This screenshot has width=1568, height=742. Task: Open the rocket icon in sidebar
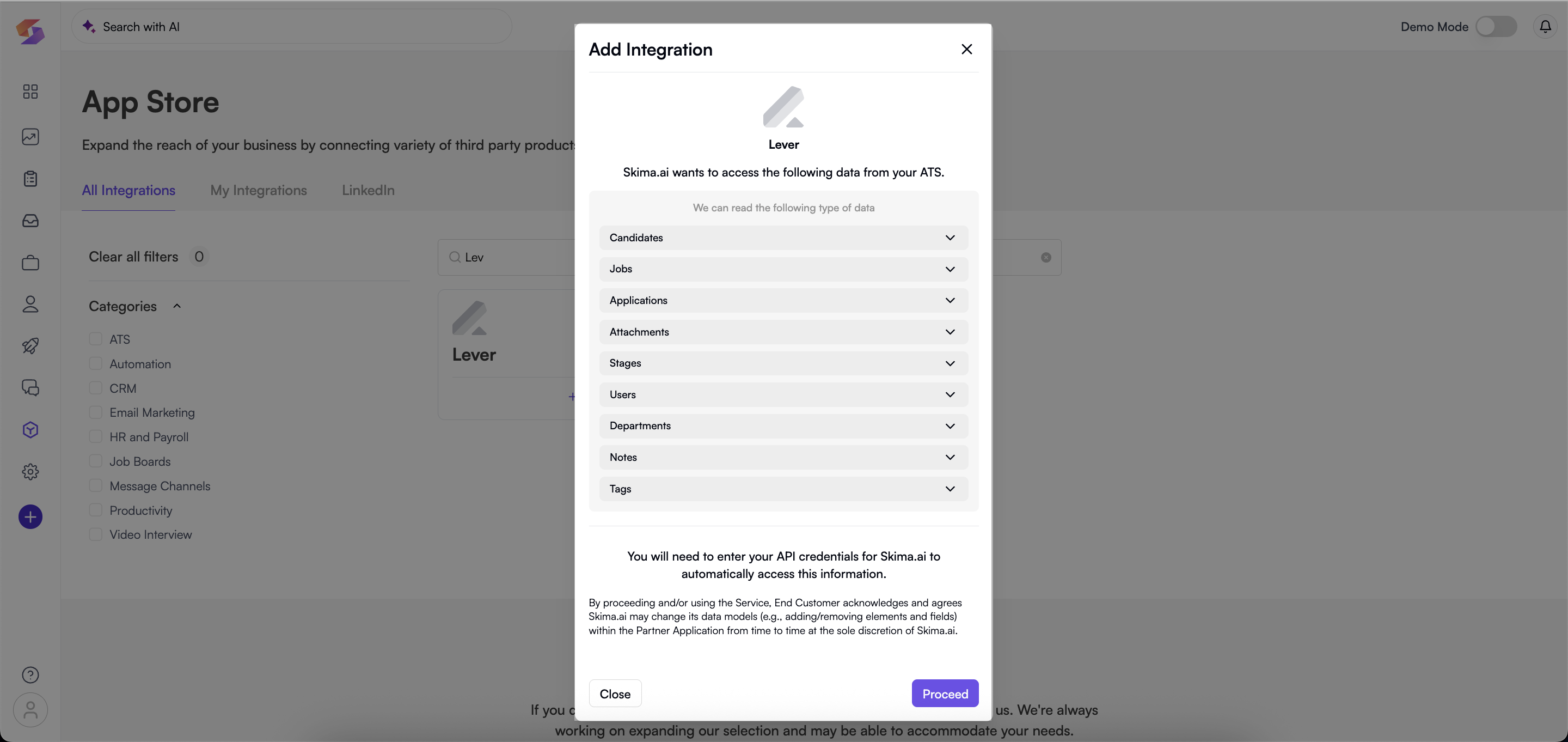pyautogui.click(x=30, y=345)
